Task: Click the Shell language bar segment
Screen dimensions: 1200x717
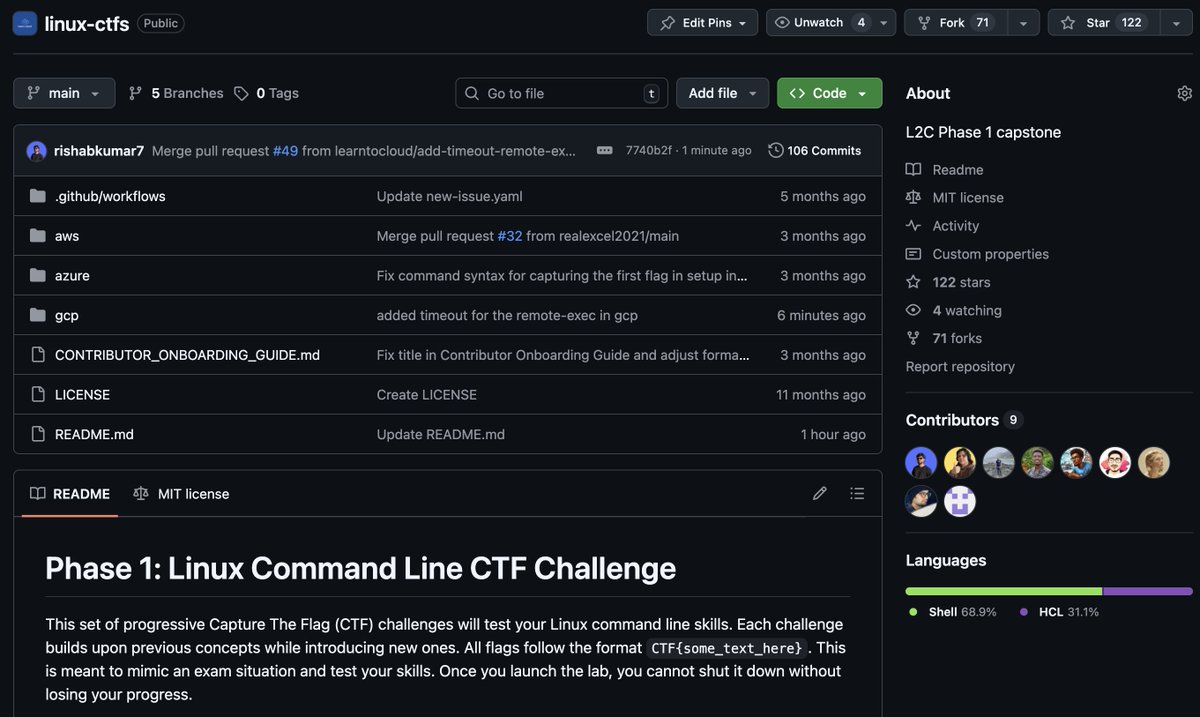Action: [1004, 591]
